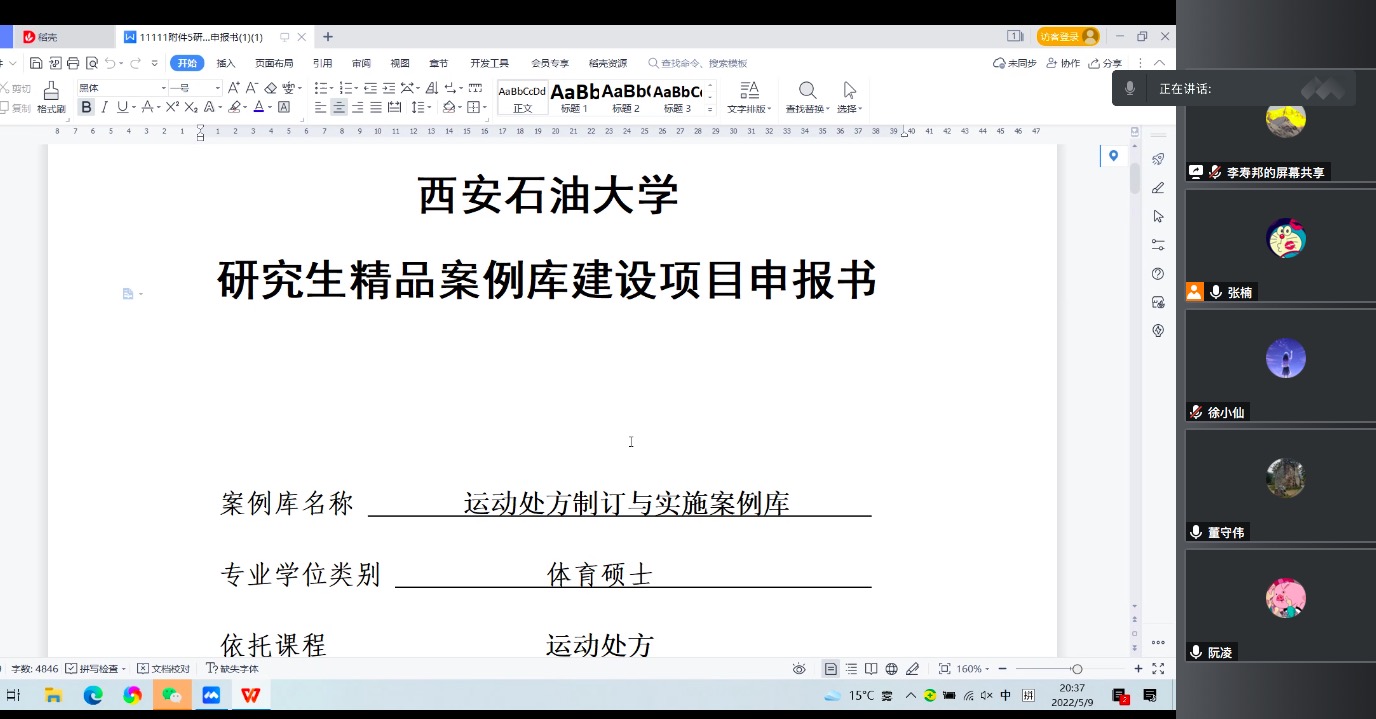
Task: Click the 分享 share button
Action: (x=1106, y=63)
